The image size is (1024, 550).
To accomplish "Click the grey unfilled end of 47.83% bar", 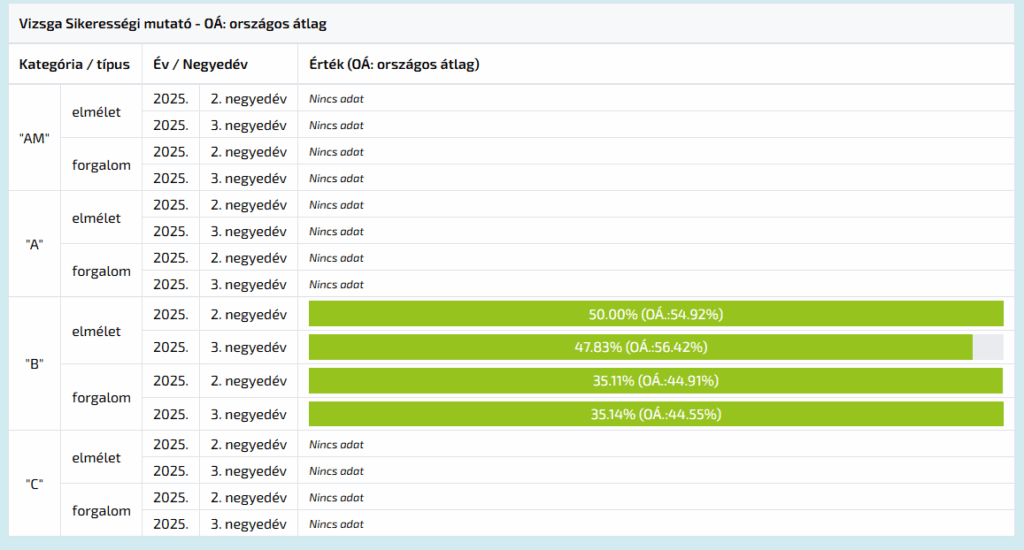I will (988, 347).
